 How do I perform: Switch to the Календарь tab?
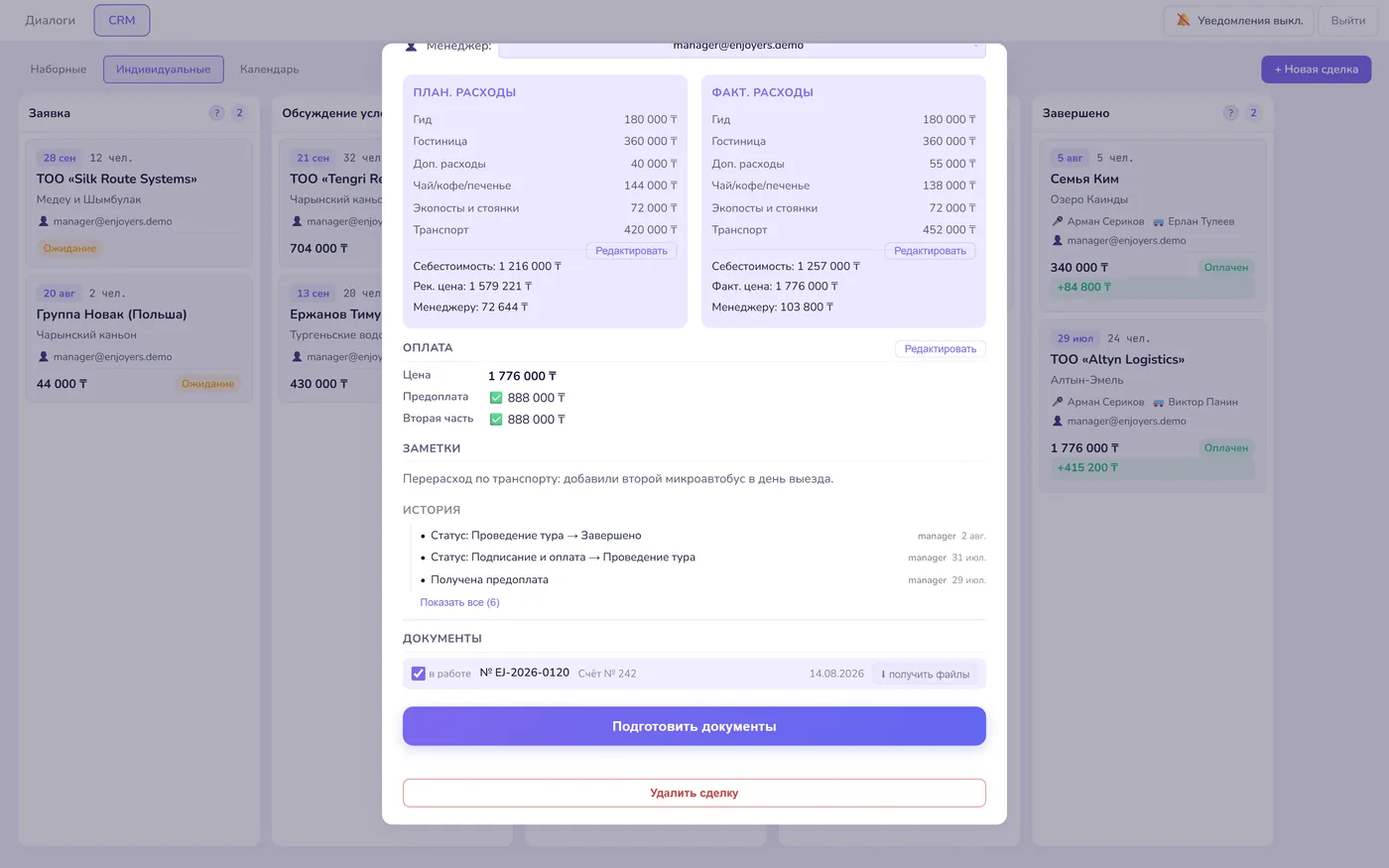point(270,69)
